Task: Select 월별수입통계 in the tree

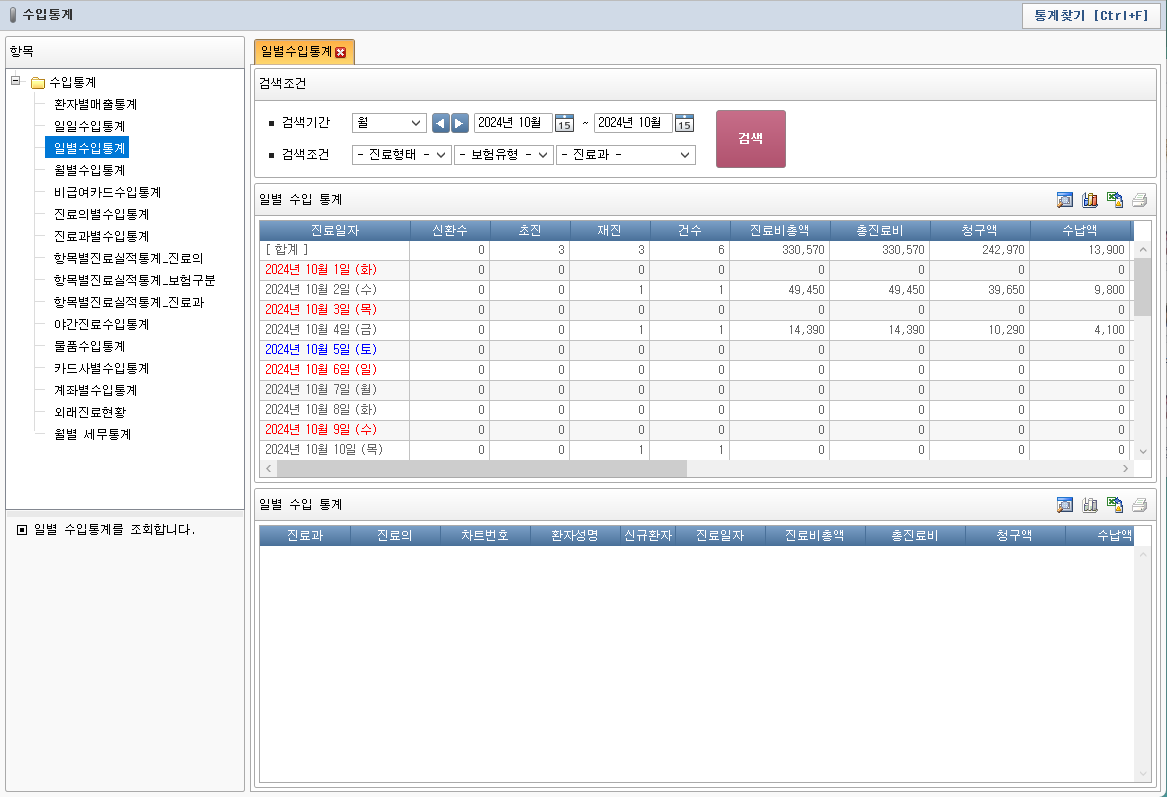Action: click(x=89, y=170)
